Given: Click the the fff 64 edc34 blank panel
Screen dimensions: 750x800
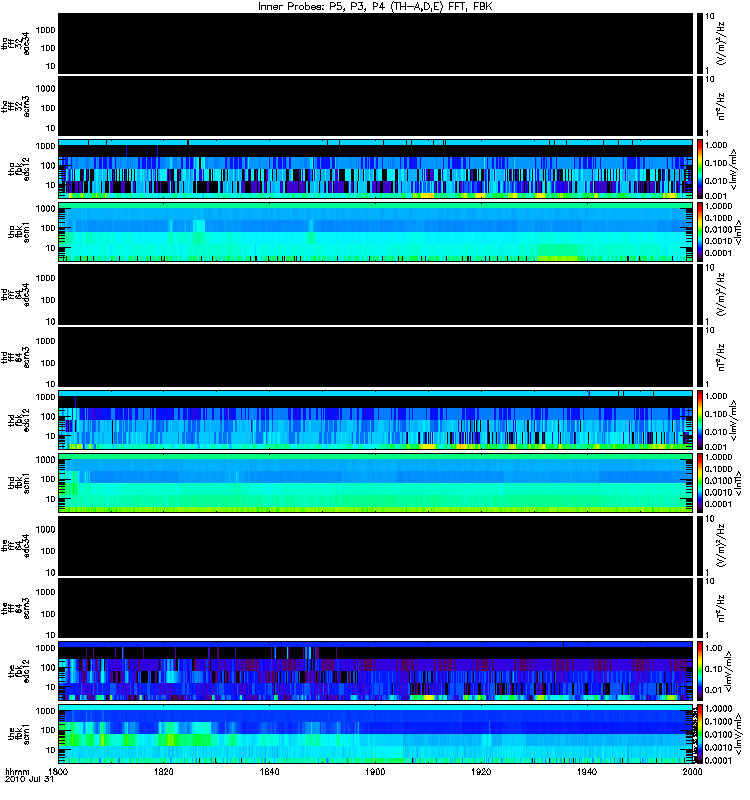Looking at the screenshot, I should click(x=375, y=546).
